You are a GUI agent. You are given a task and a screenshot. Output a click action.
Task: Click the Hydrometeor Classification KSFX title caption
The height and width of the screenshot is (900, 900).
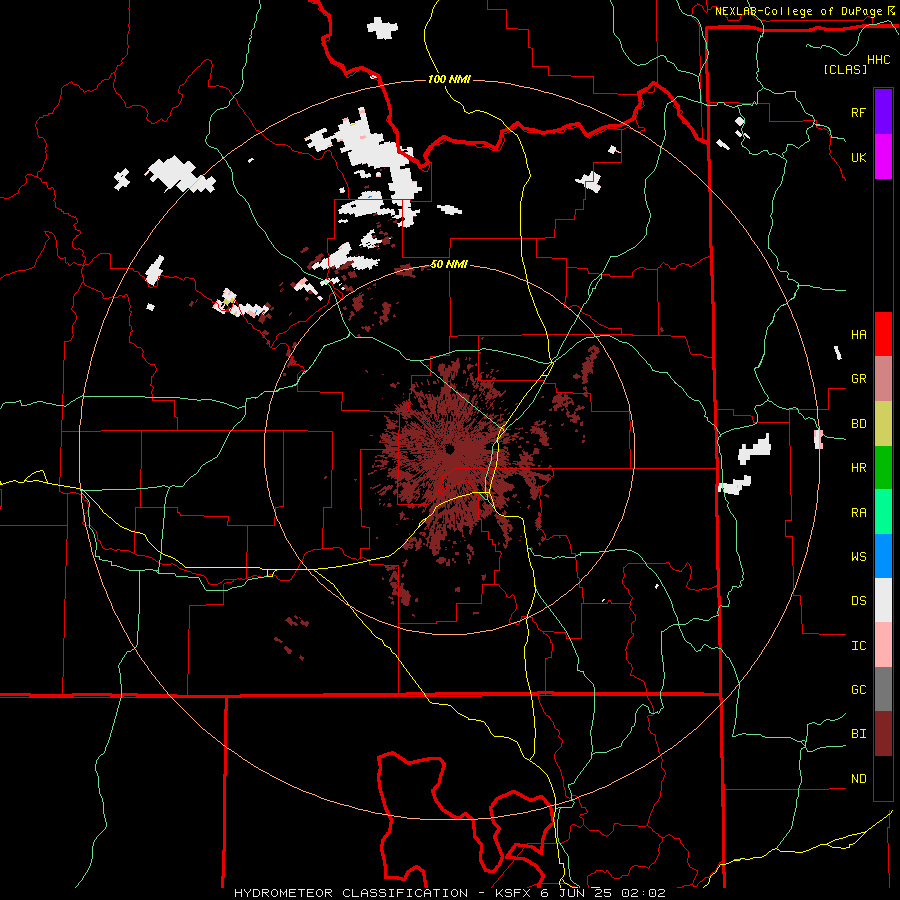coord(449,893)
